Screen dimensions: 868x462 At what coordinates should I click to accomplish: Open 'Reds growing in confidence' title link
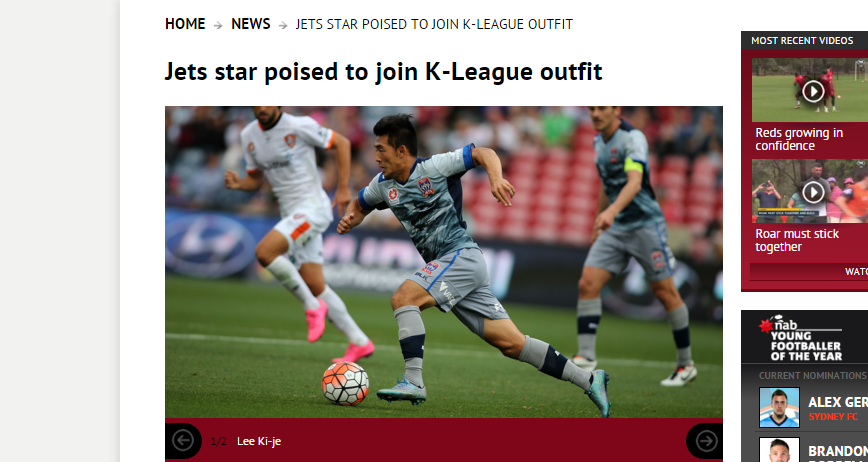799,139
